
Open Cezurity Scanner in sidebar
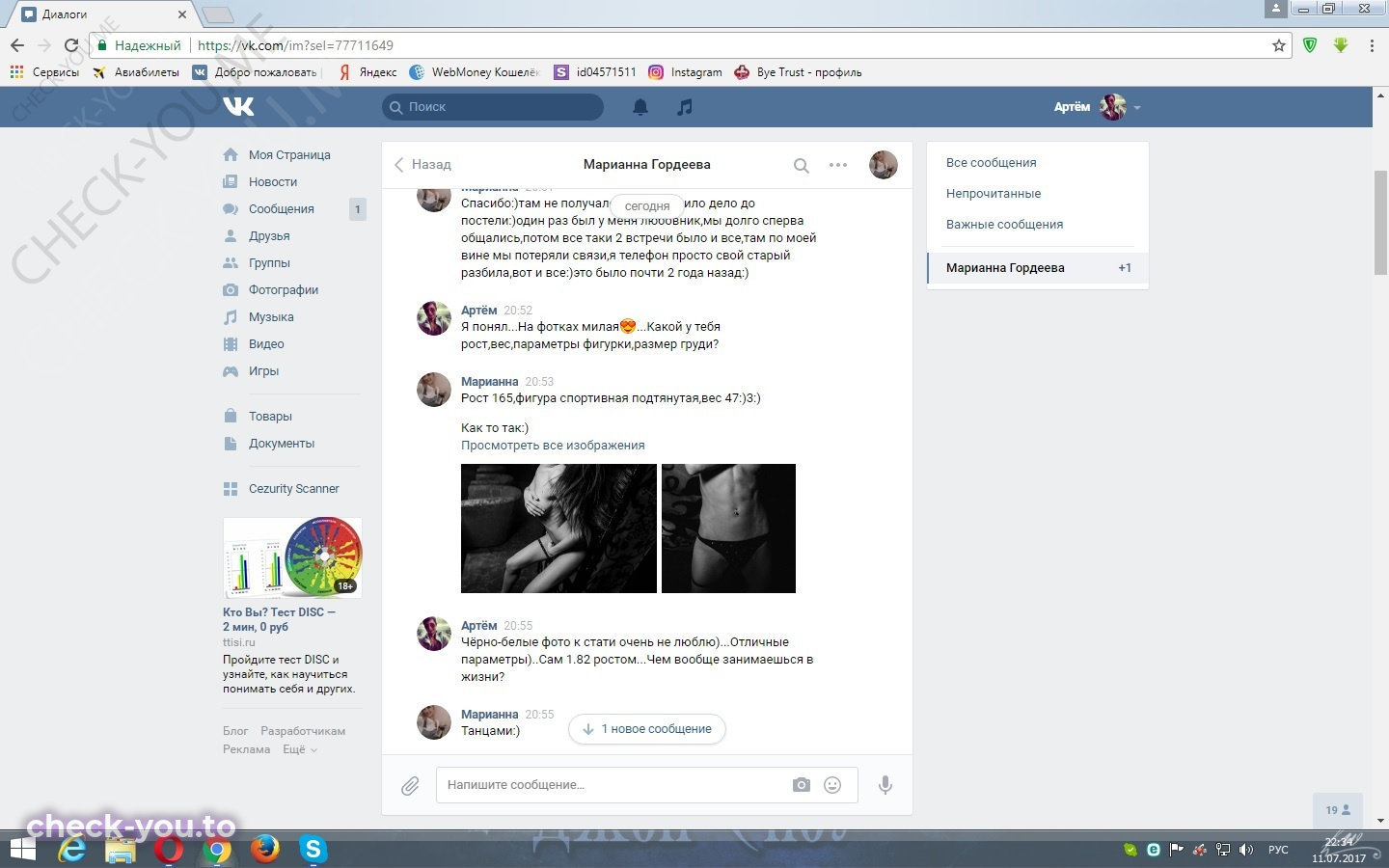pyautogui.click(x=293, y=488)
